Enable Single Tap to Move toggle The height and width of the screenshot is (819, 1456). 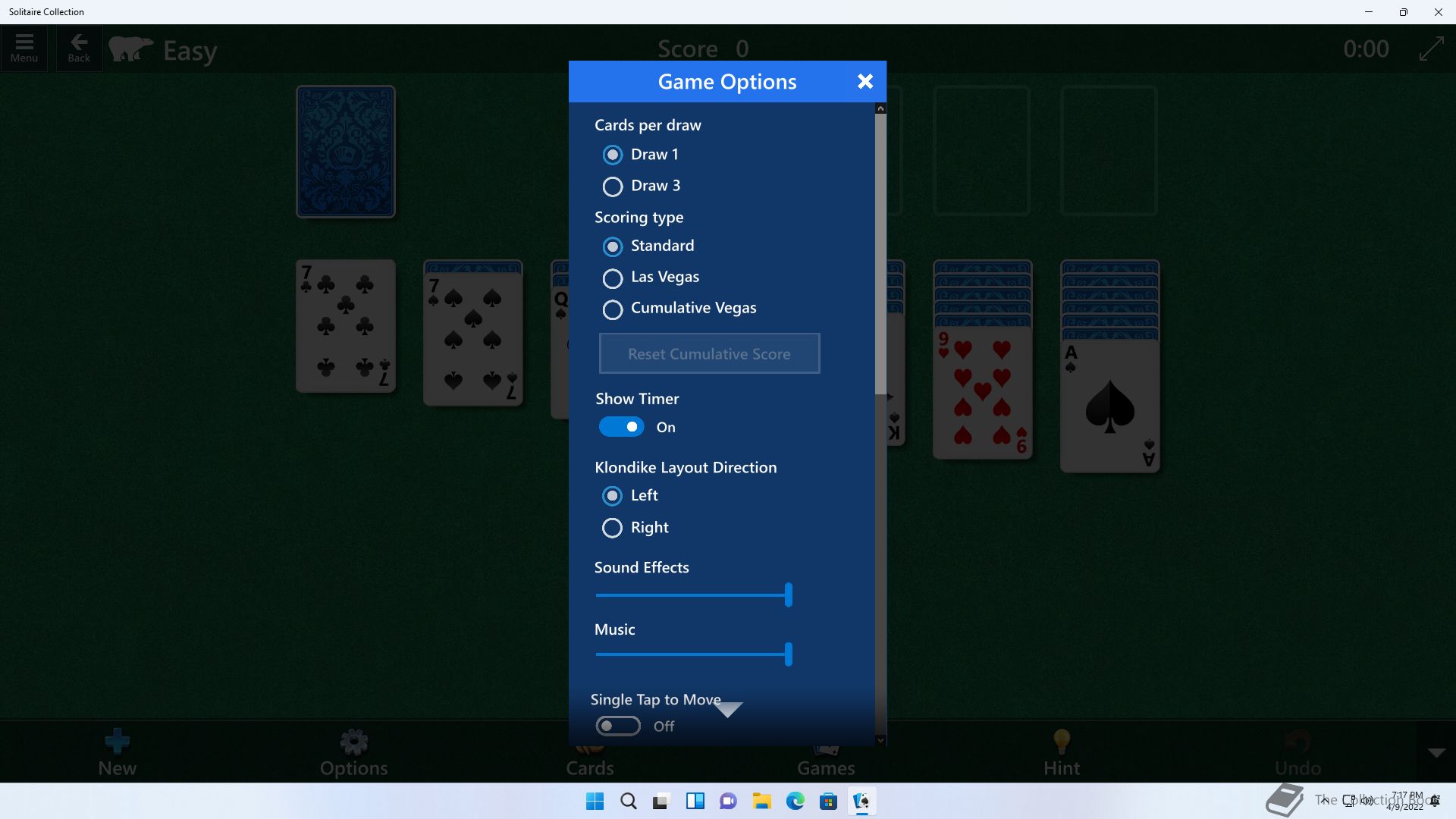pos(618,726)
